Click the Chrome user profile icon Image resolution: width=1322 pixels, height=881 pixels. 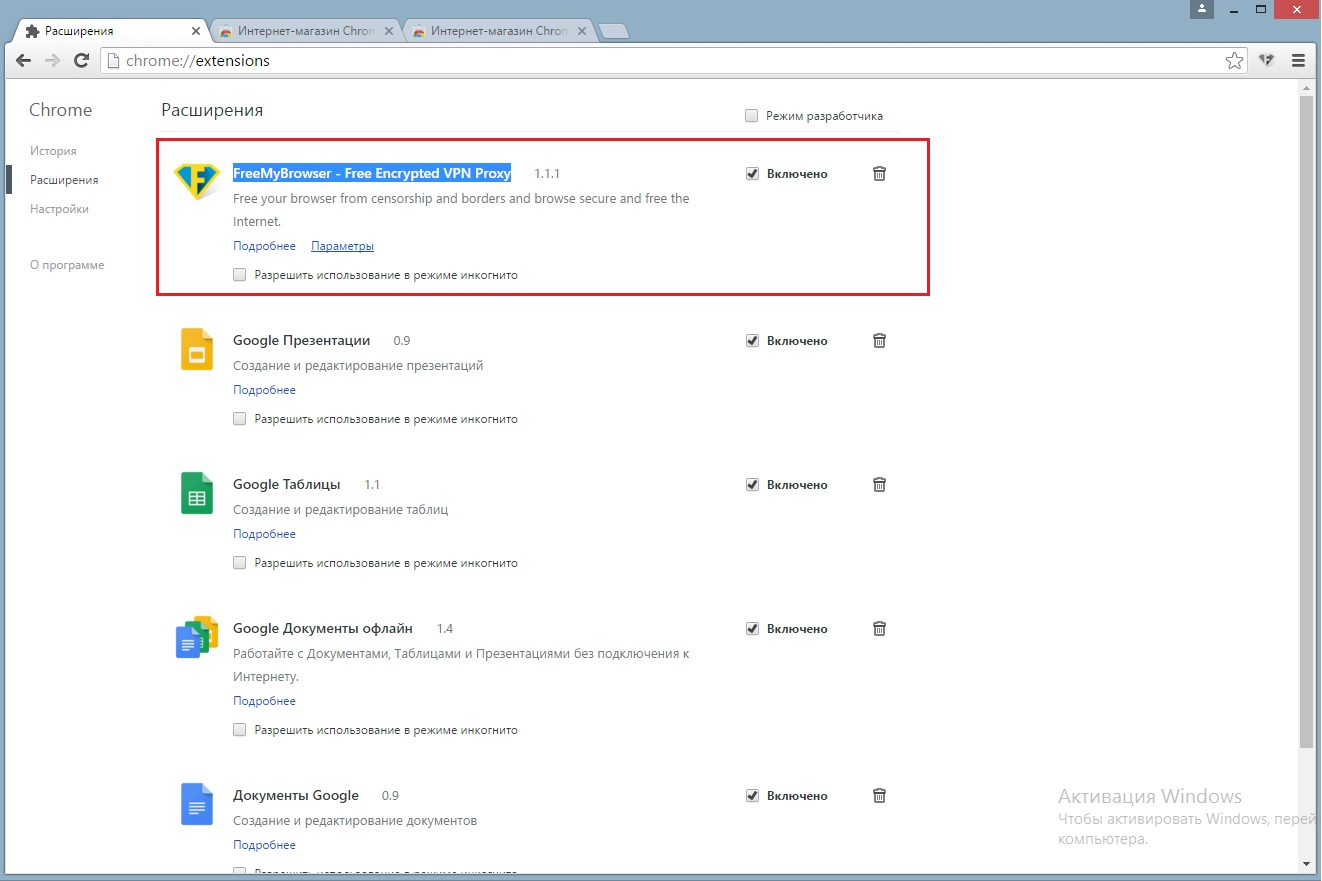[1202, 8]
